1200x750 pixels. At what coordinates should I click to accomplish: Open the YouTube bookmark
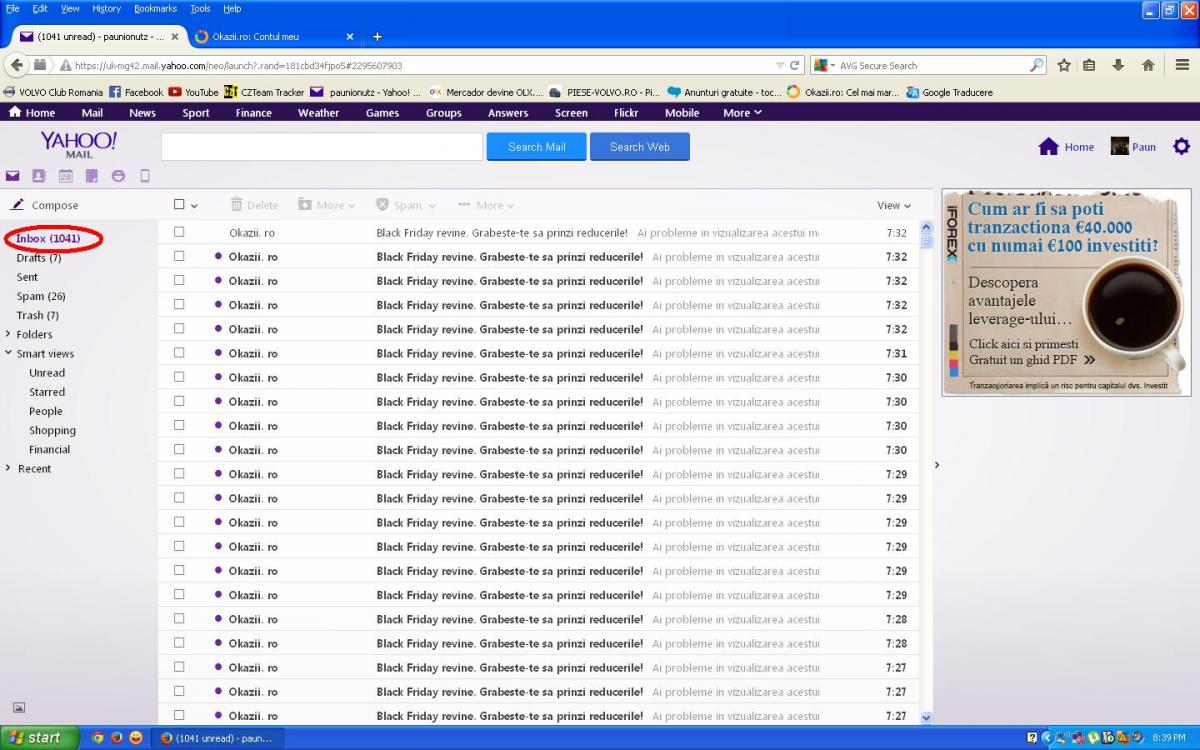(193, 92)
